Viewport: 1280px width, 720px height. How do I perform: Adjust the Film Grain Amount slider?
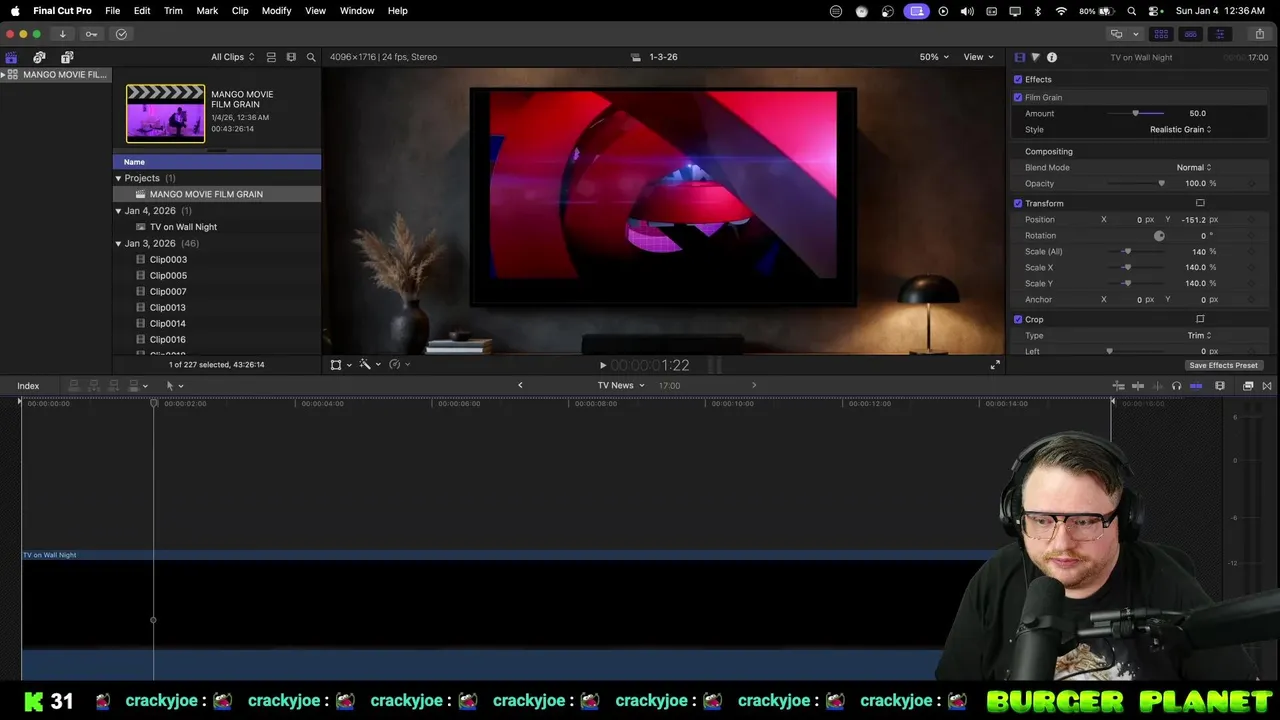(1135, 113)
